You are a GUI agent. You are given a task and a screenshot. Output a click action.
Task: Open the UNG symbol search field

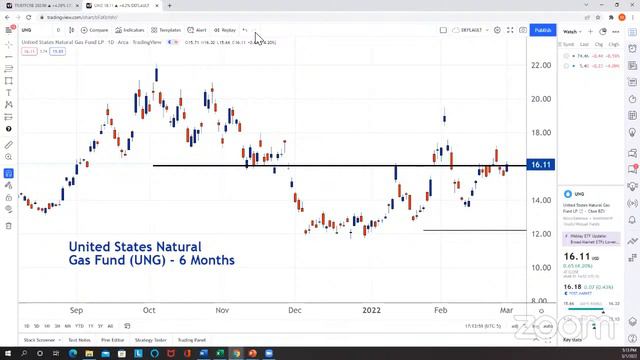click(27, 30)
